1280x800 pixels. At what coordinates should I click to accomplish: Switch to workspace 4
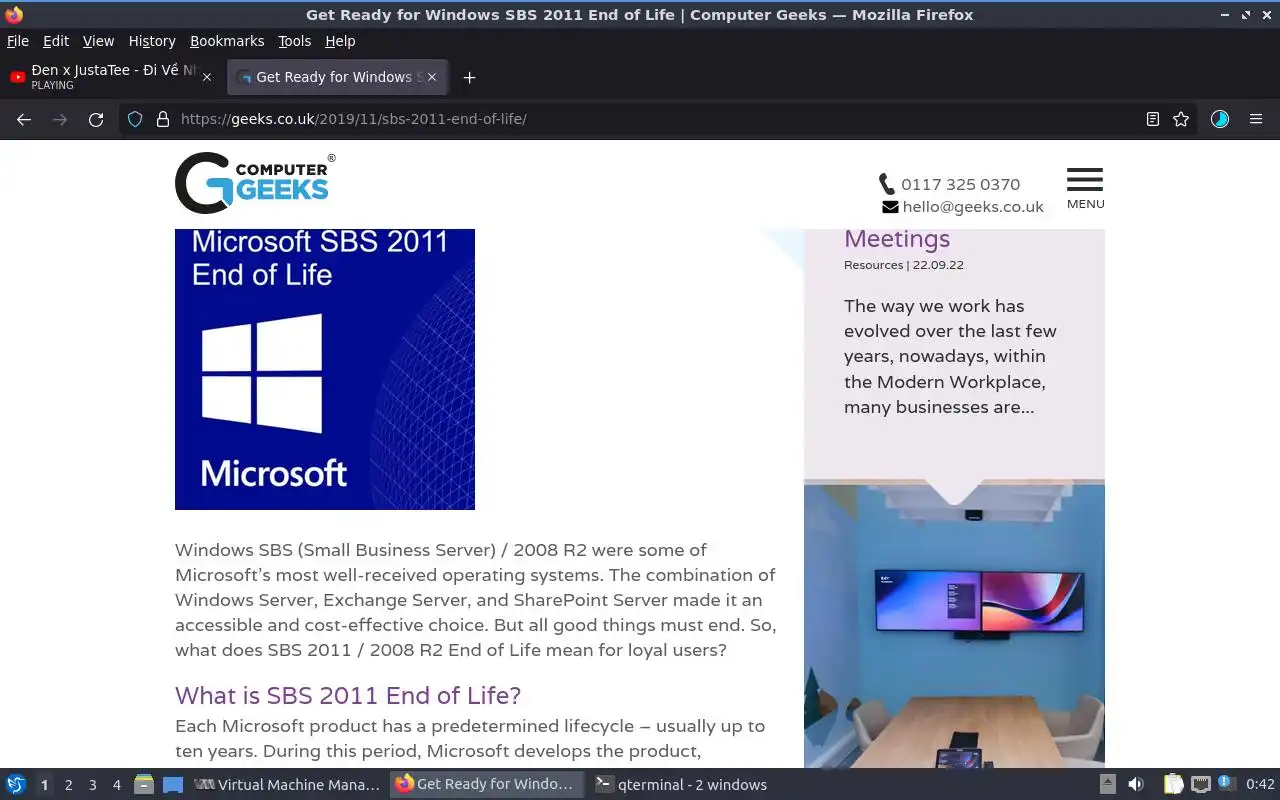click(116, 785)
